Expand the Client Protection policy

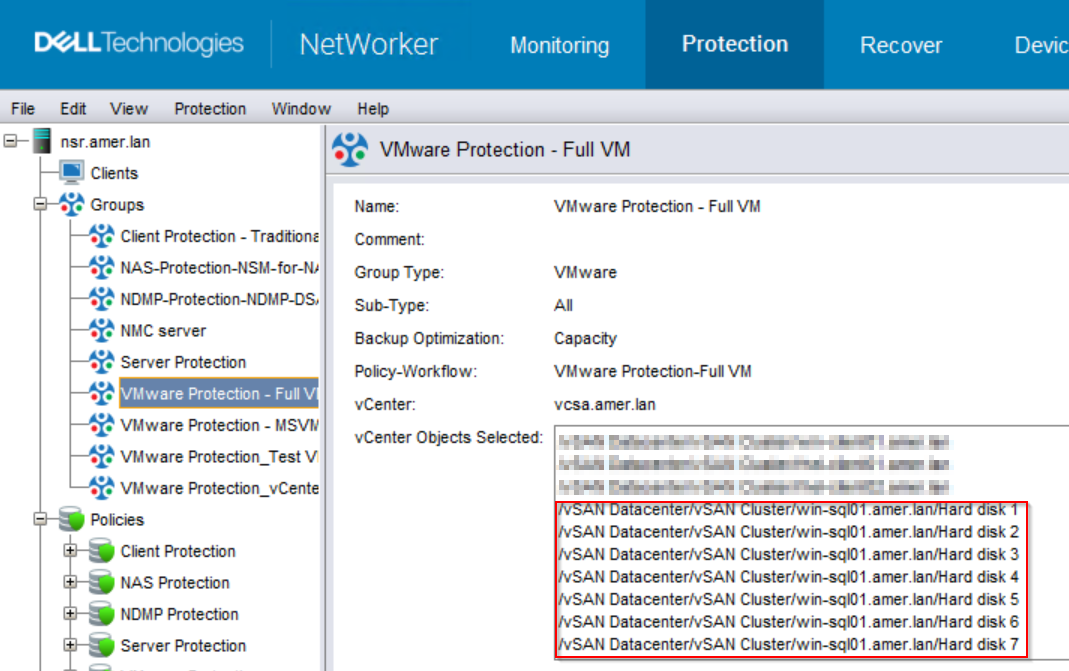click(70, 550)
